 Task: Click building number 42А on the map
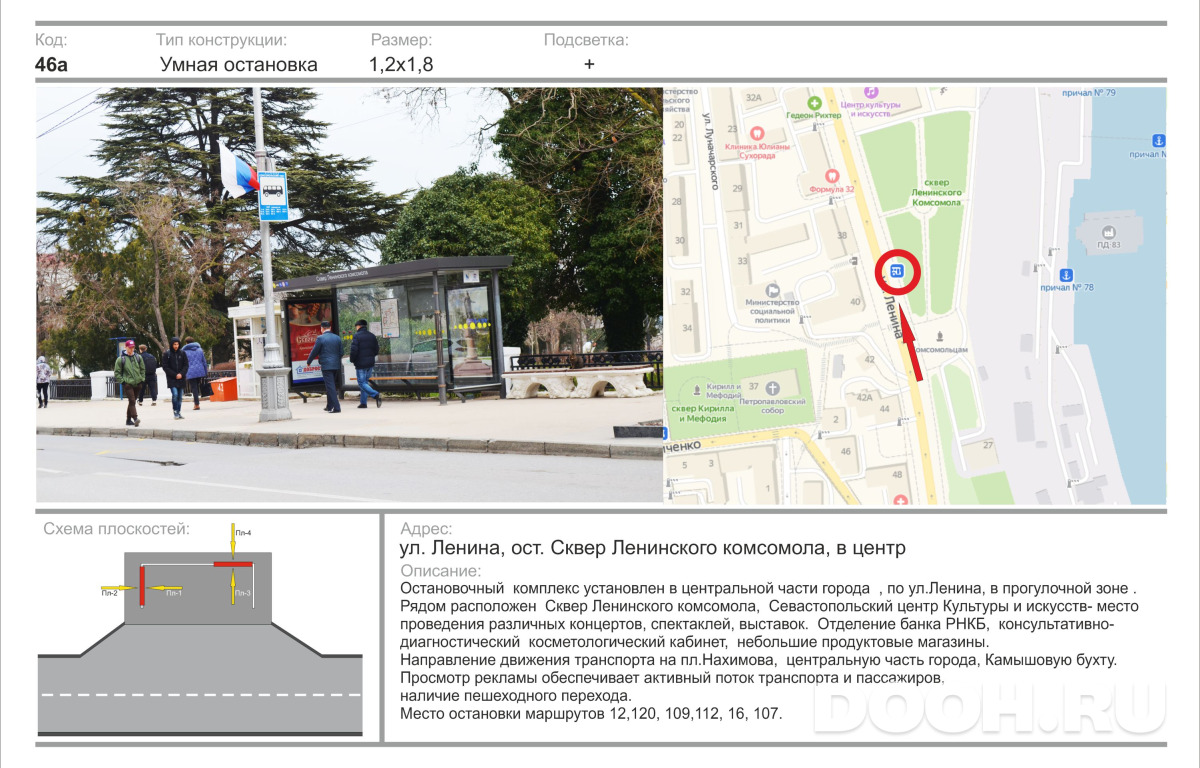[864, 397]
